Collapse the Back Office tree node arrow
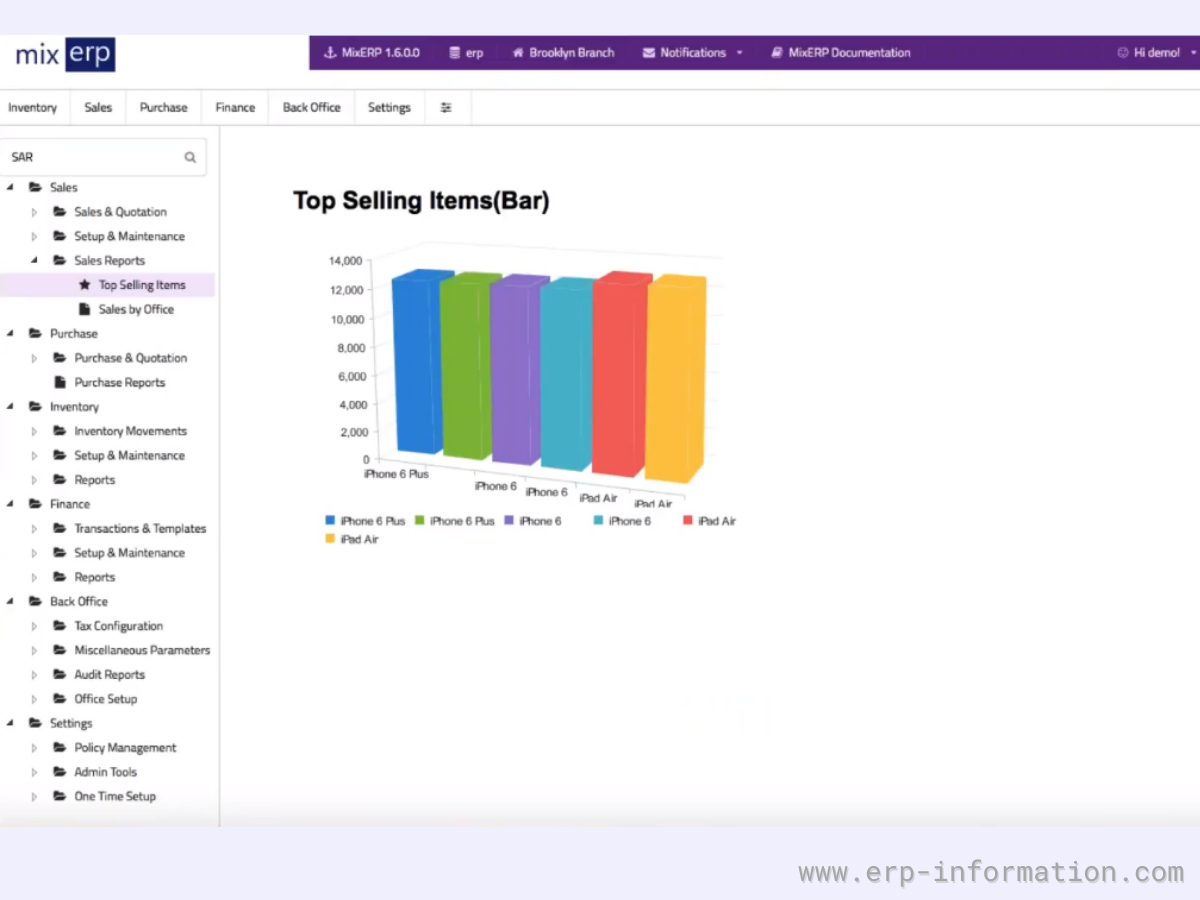Viewport: 1200px width, 900px height. (10, 601)
